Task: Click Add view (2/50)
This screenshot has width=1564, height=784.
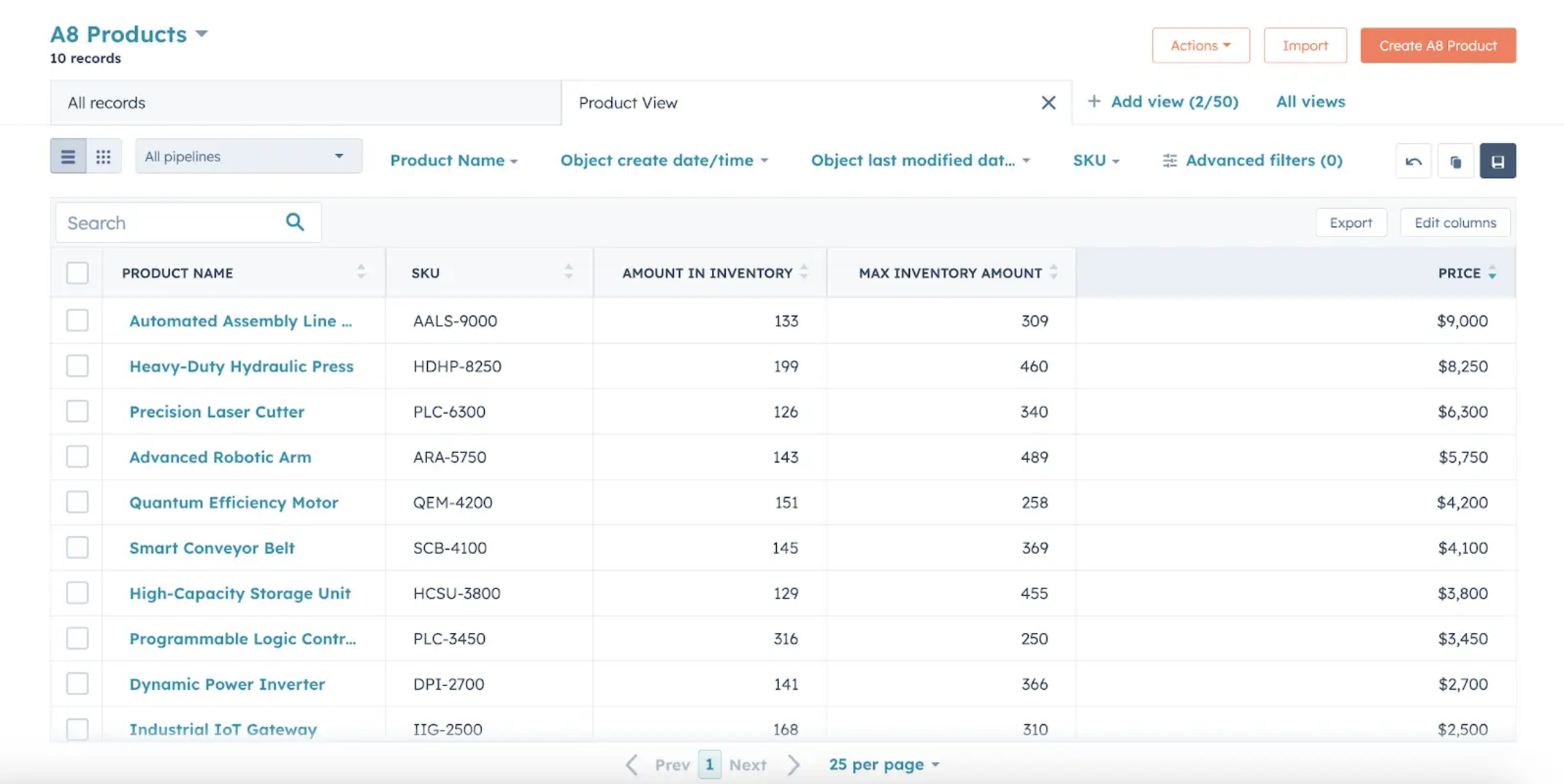Action: point(1162,101)
